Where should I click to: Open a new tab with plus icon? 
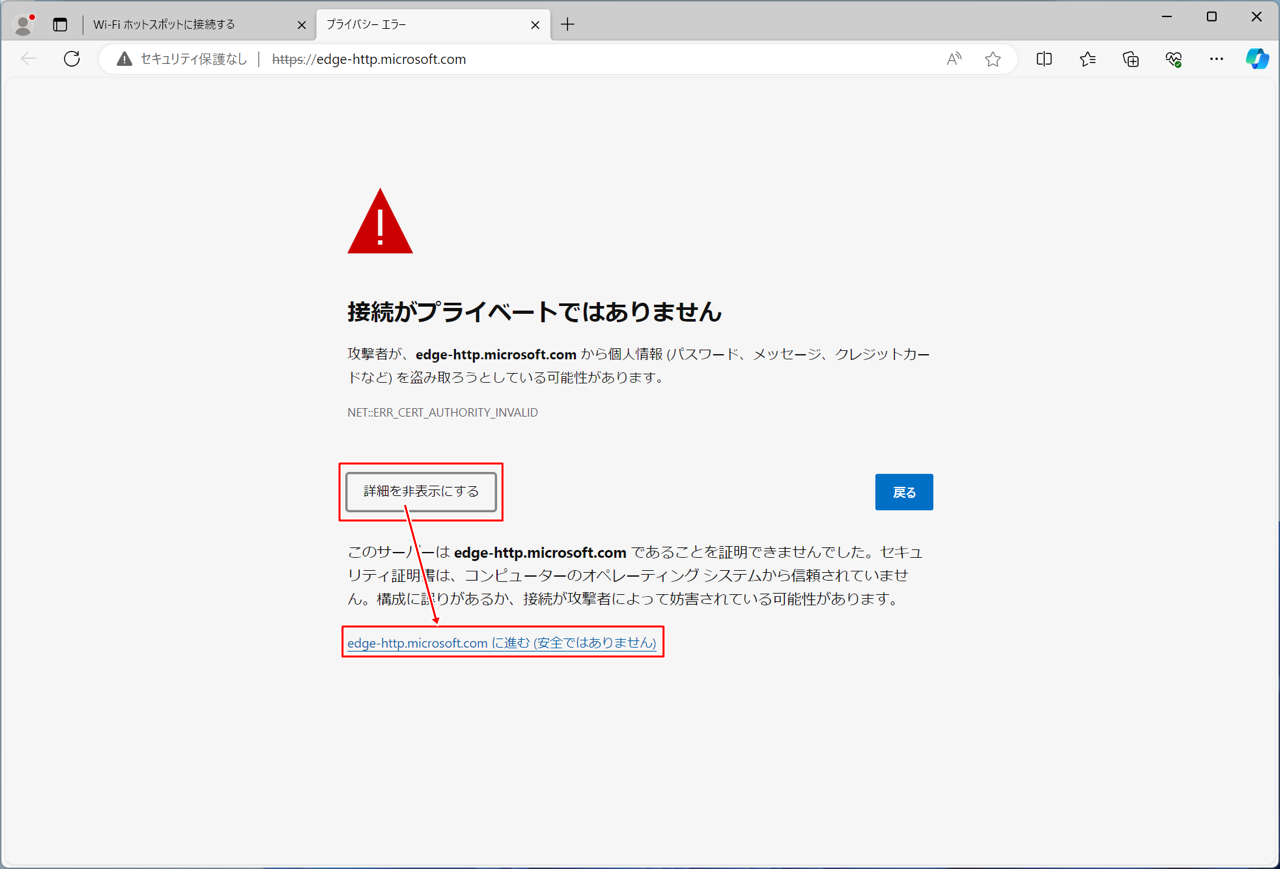pyautogui.click(x=568, y=24)
